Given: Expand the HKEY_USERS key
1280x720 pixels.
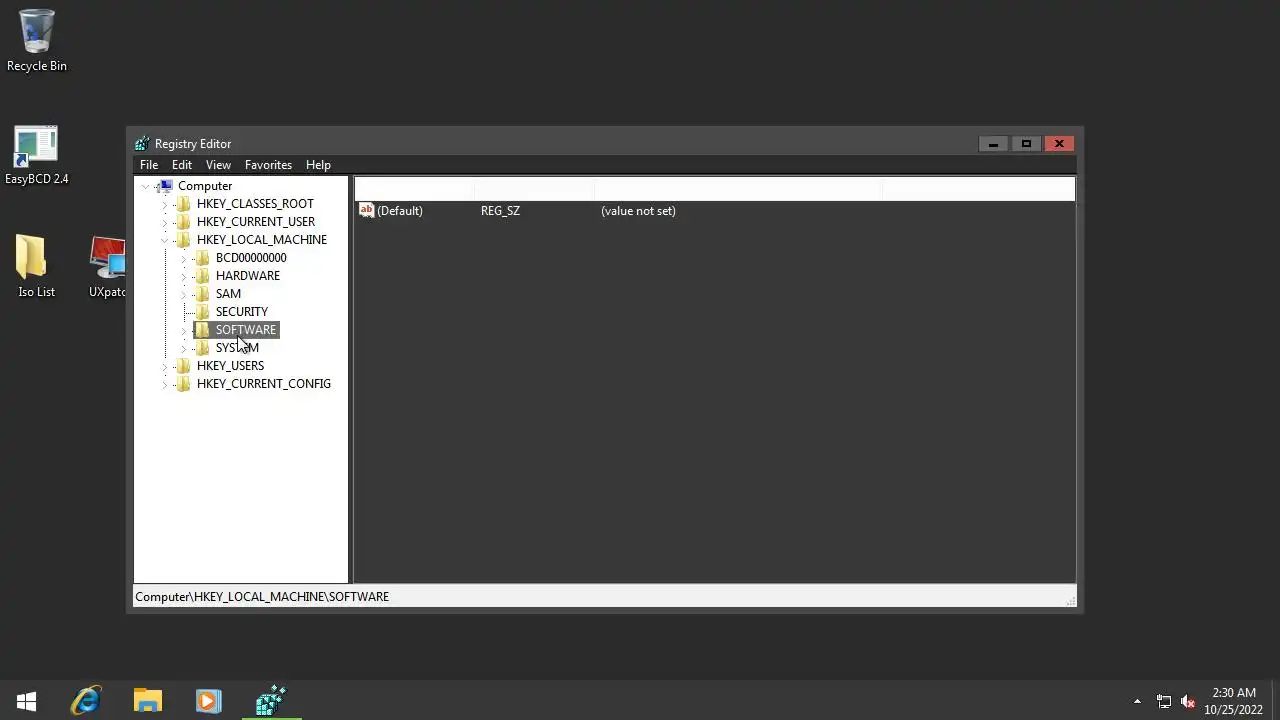Looking at the screenshot, I should (165, 366).
